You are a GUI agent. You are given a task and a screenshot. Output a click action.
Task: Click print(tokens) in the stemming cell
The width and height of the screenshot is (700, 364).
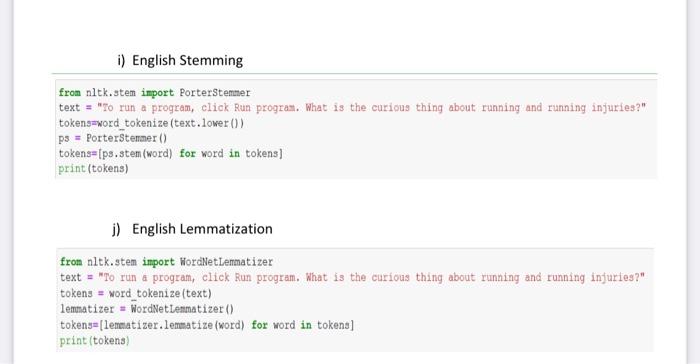93,168
